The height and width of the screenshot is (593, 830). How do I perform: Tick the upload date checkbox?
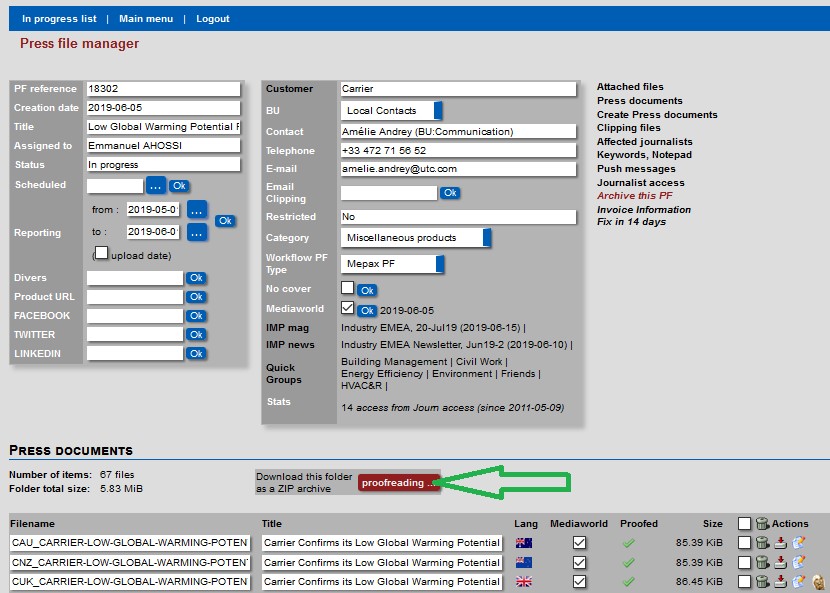click(x=101, y=253)
